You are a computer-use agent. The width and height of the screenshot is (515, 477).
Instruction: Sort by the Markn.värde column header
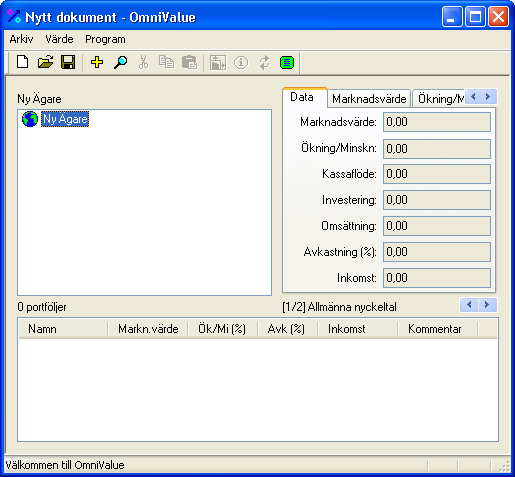coord(148,329)
